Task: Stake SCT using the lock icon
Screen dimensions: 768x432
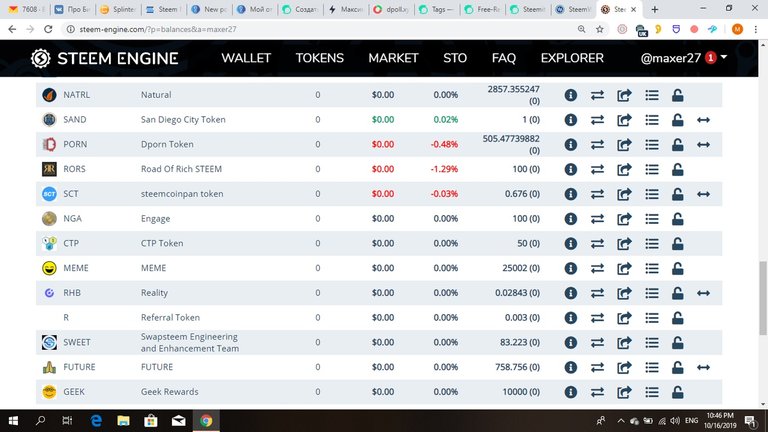Action: 677,194
